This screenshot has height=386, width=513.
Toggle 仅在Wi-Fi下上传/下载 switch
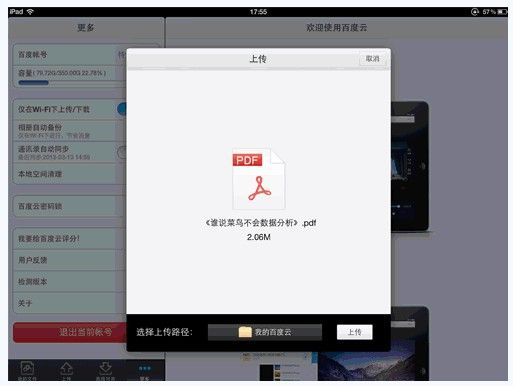point(122,109)
